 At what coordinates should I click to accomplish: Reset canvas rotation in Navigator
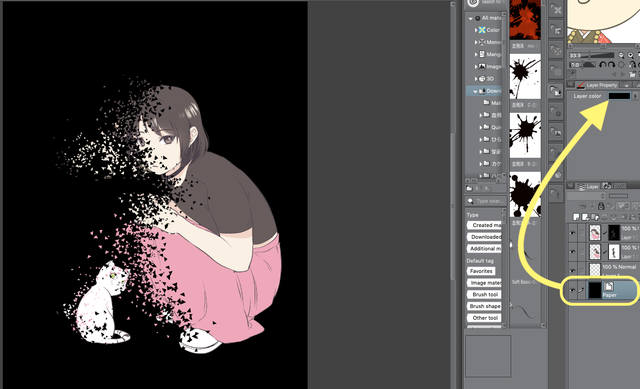click(621, 65)
